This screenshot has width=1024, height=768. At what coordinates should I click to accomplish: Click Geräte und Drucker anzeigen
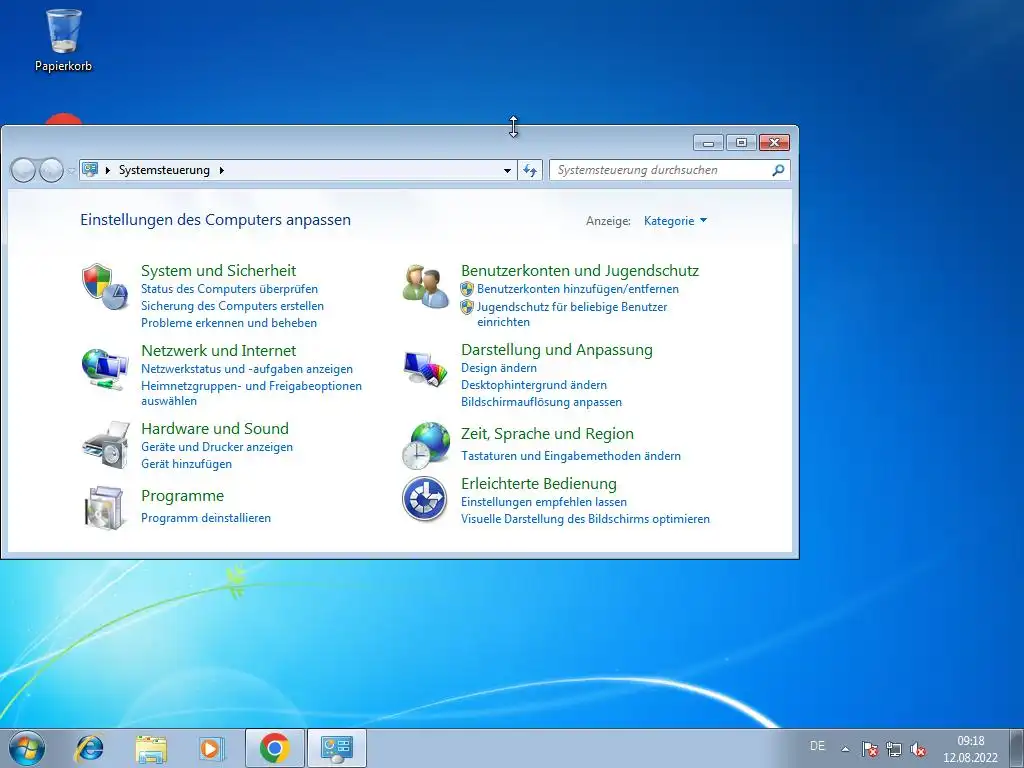point(217,447)
